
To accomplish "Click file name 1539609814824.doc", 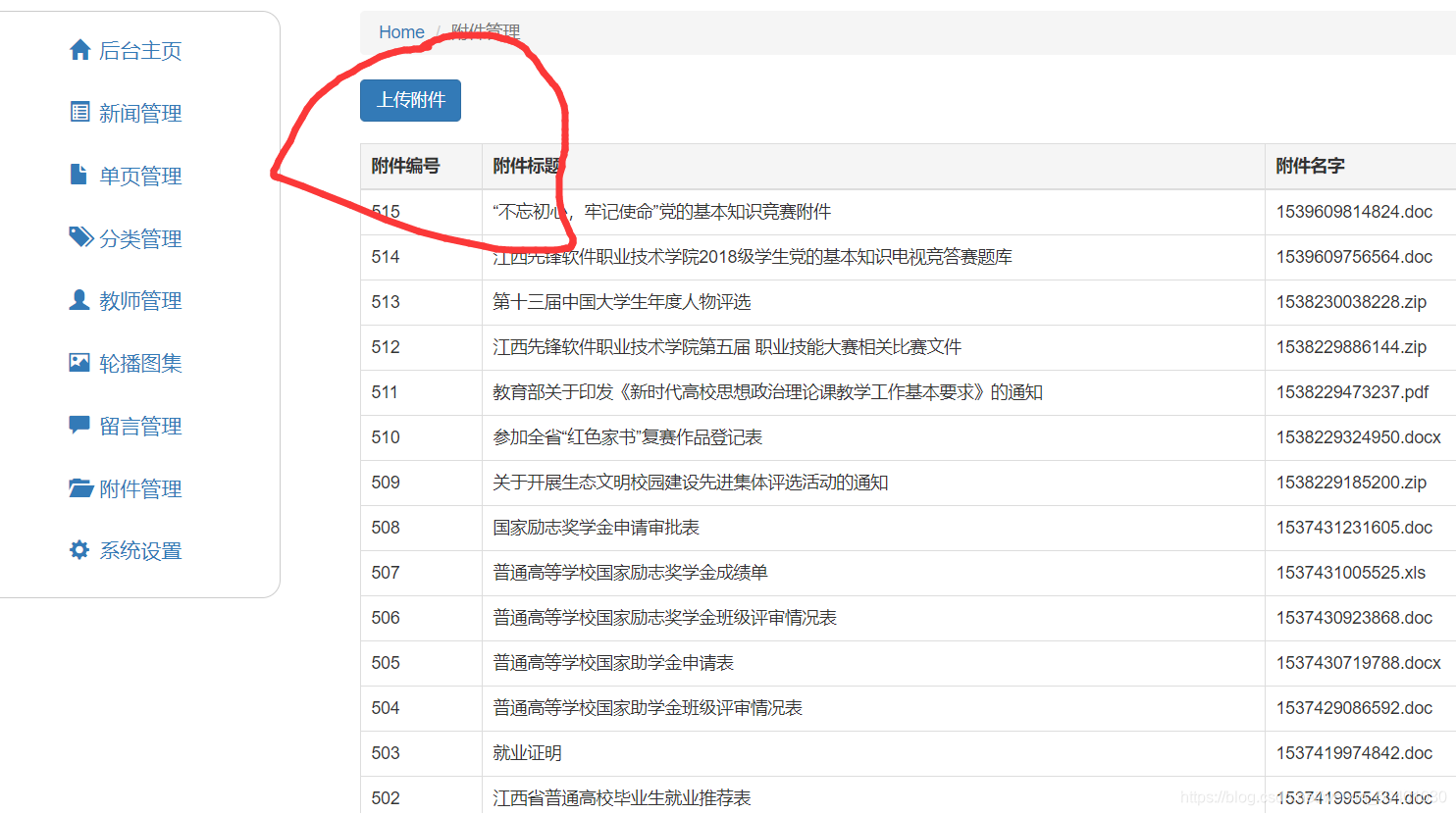I will click(1354, 212).
